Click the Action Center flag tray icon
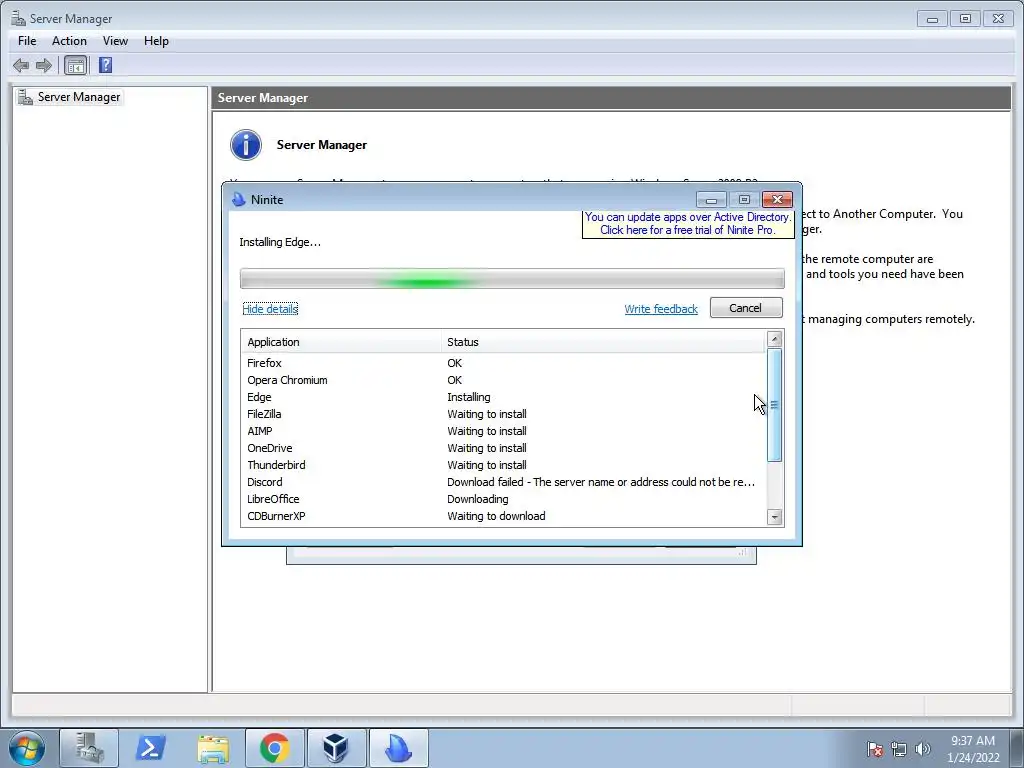 875,749
